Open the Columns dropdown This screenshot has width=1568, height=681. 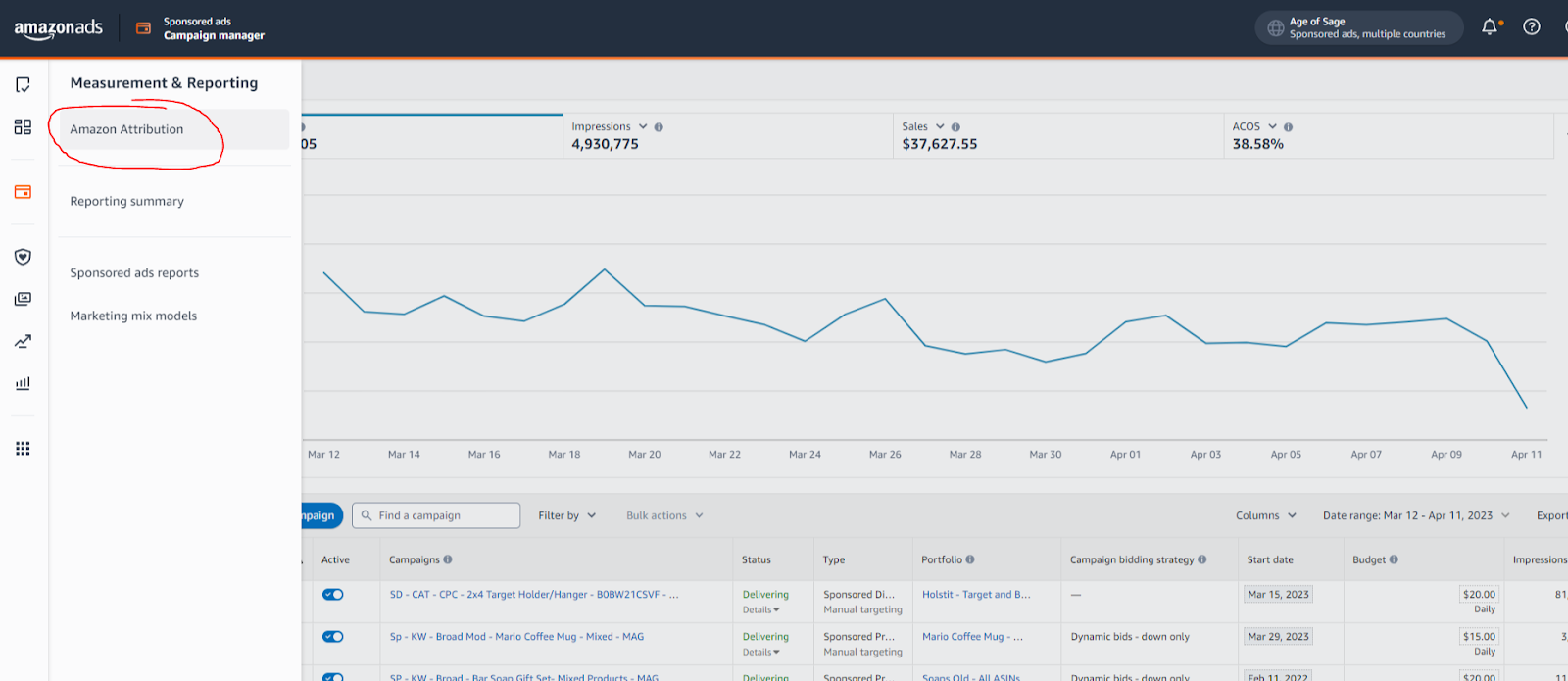pos(1265,515)
